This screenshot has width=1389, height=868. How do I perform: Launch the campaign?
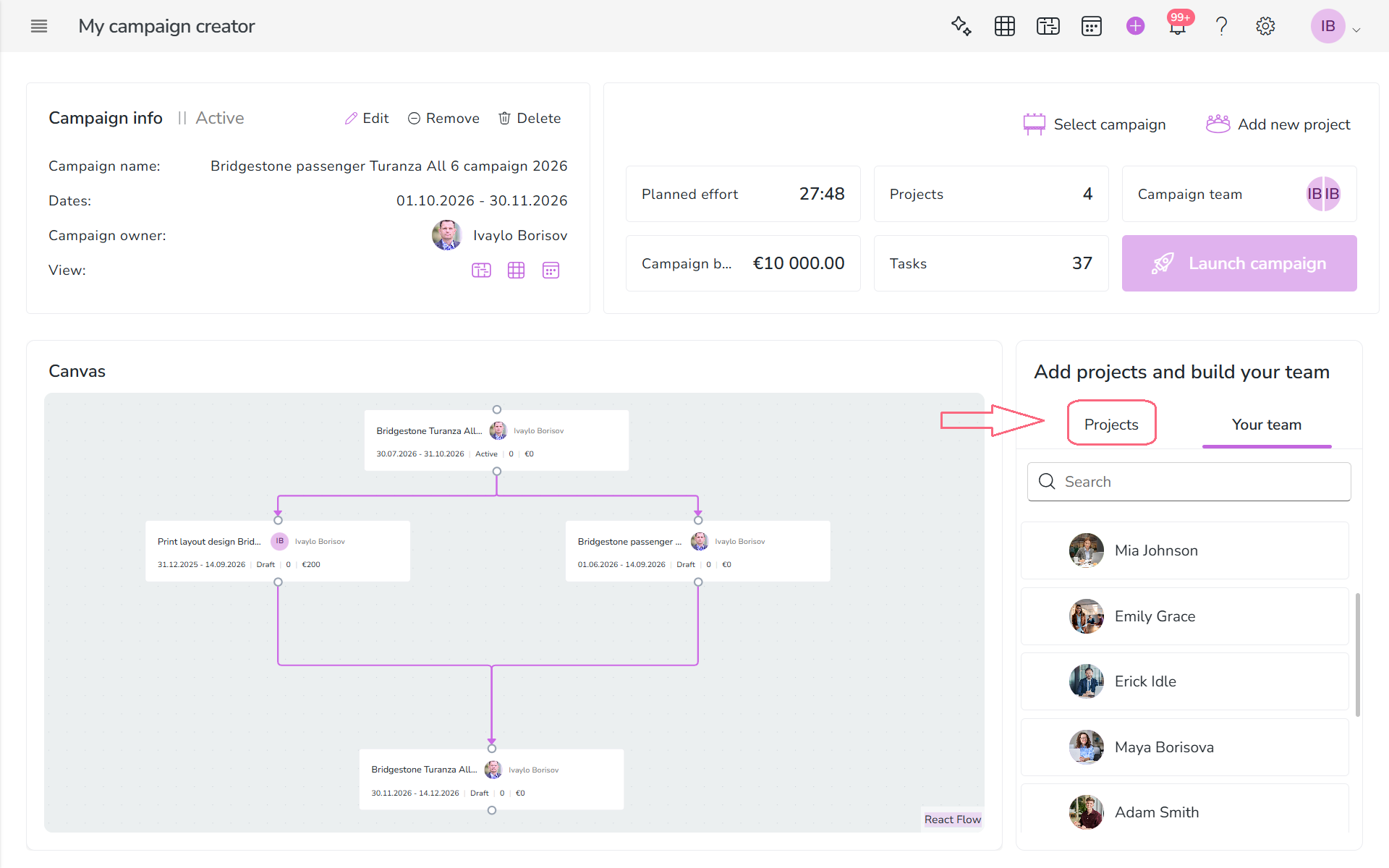1239,263
